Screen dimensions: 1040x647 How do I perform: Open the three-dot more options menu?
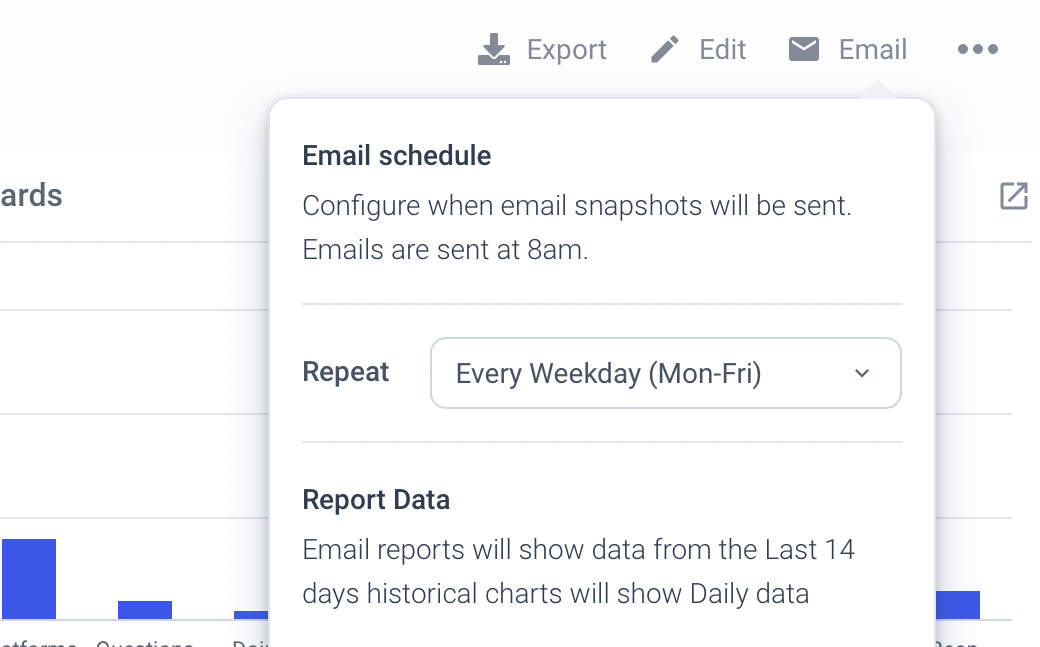pos(977,50)
